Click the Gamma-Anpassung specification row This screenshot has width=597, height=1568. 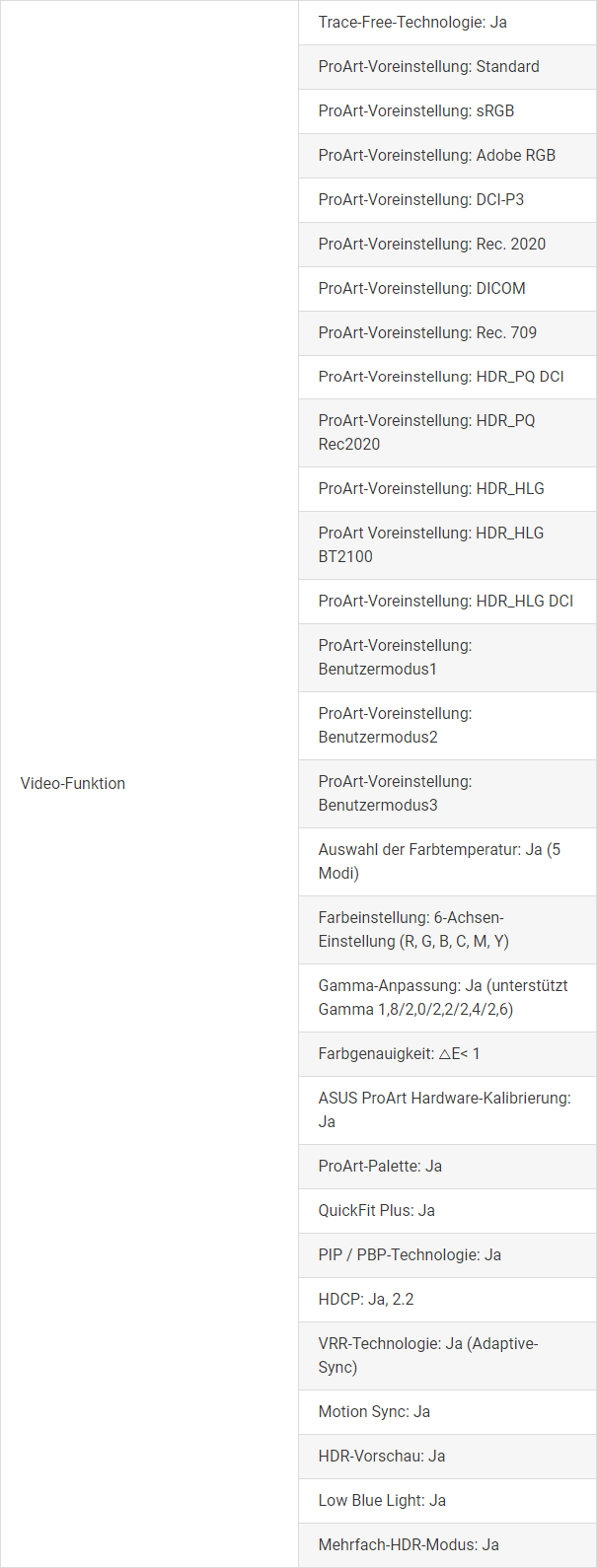coord(448,998)
